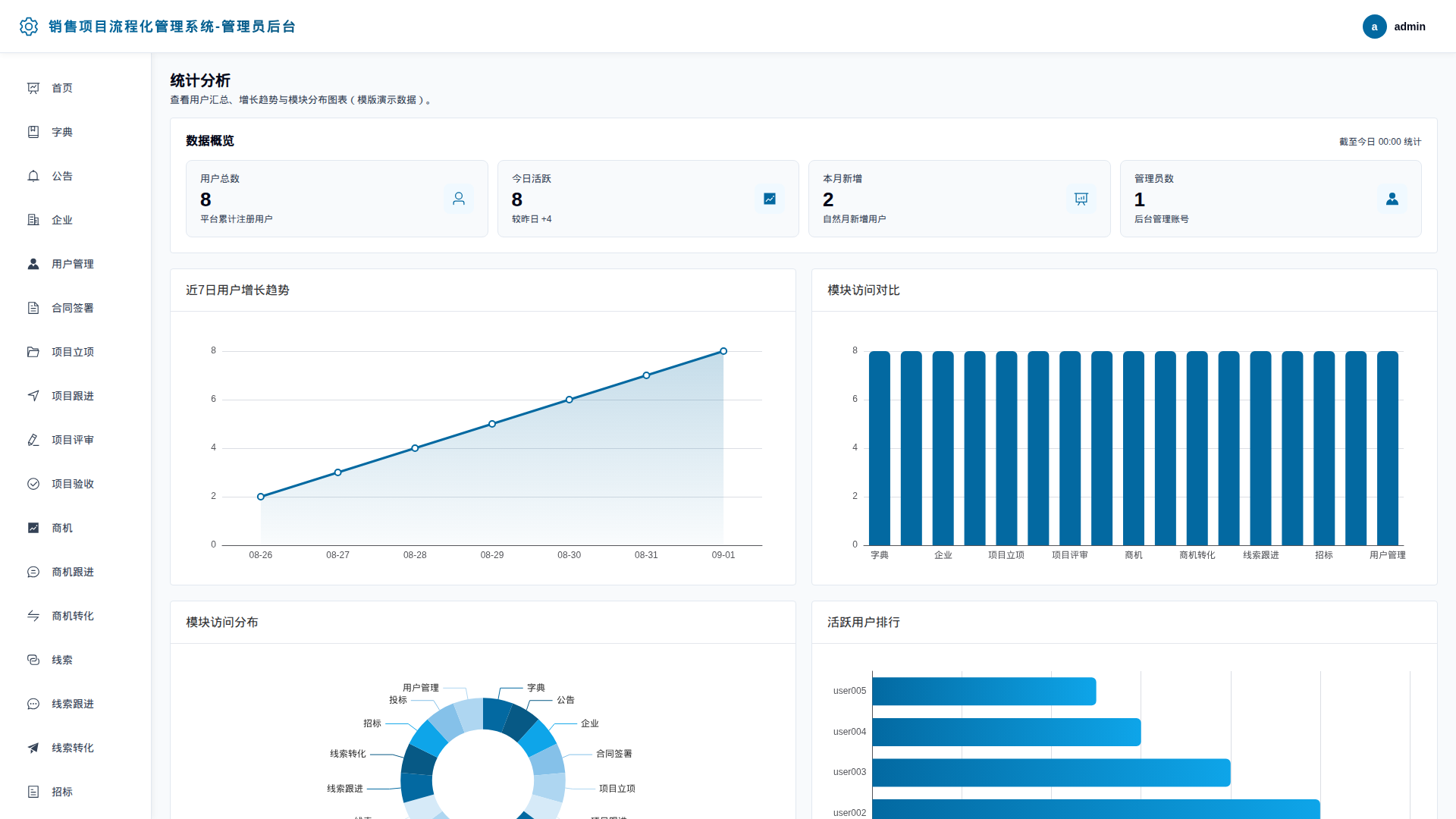The width and height of the screenshot is (1456, 819).
Task: Click the 字典 book icon in sidebar
Action: pyautogui.click(x=33, y=132)
